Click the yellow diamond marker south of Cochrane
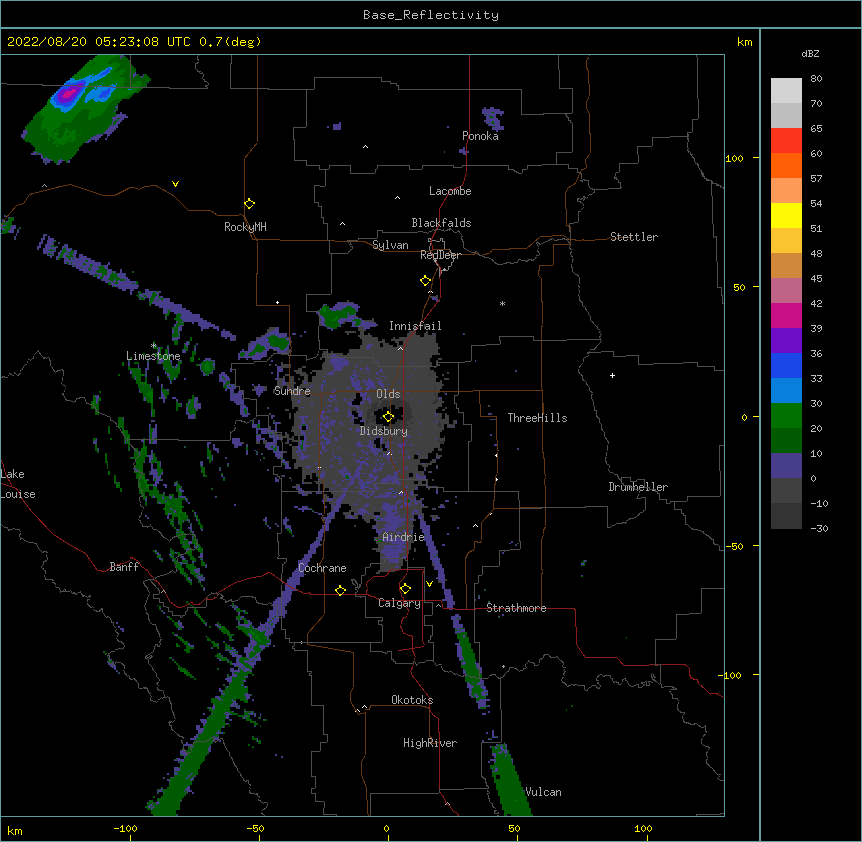Screen dimensions: 862x842 (x=340, y=590)
